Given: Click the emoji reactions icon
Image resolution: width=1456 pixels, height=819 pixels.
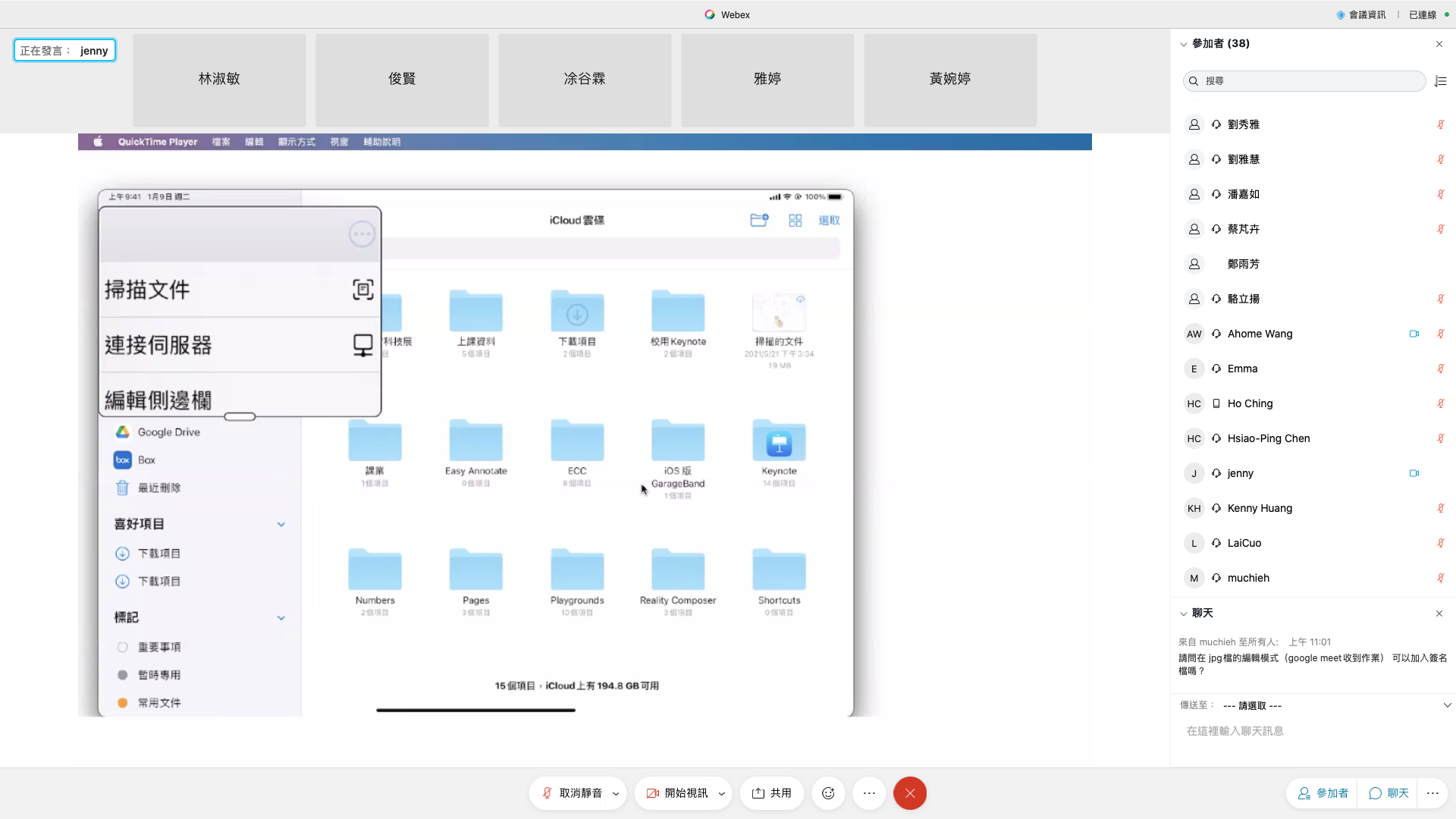Looking at the screenshot, I should [828, 793].
